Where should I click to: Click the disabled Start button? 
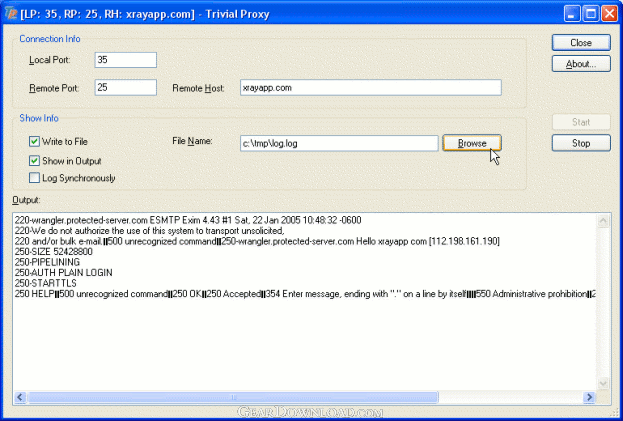tap(581, 122)
